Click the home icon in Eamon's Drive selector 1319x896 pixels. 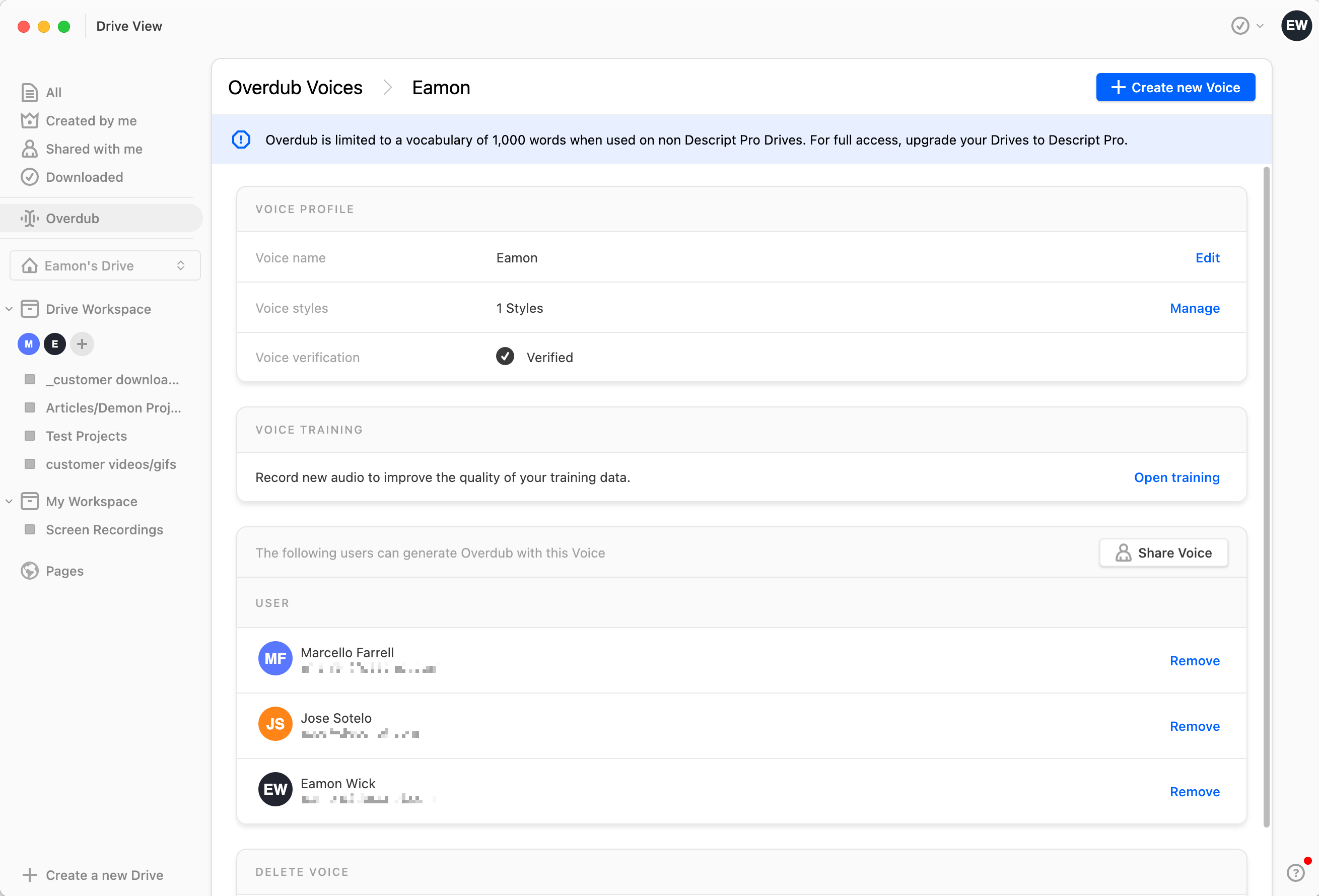point(30,265)
